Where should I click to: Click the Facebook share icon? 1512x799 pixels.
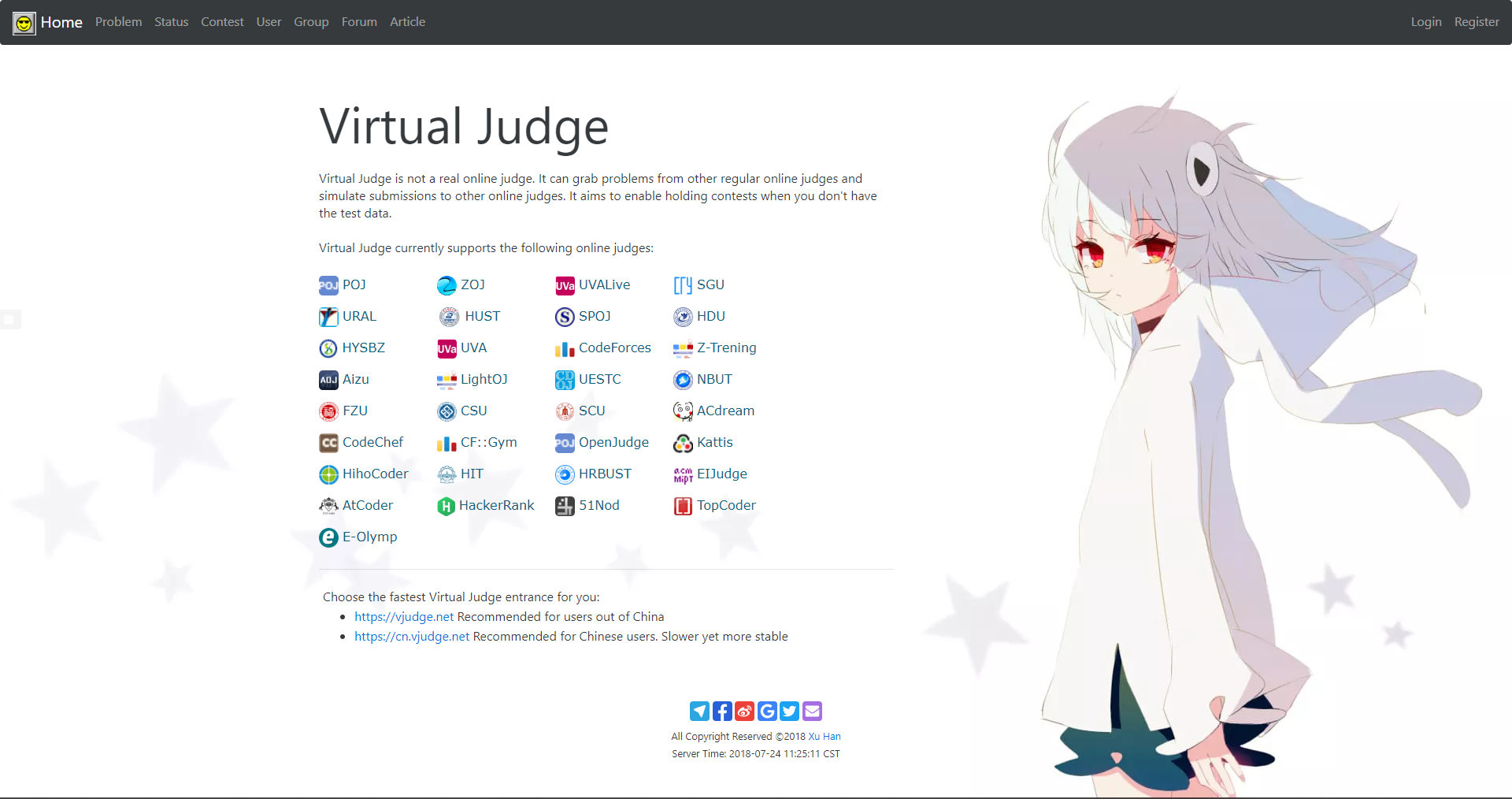pos(721,711)
